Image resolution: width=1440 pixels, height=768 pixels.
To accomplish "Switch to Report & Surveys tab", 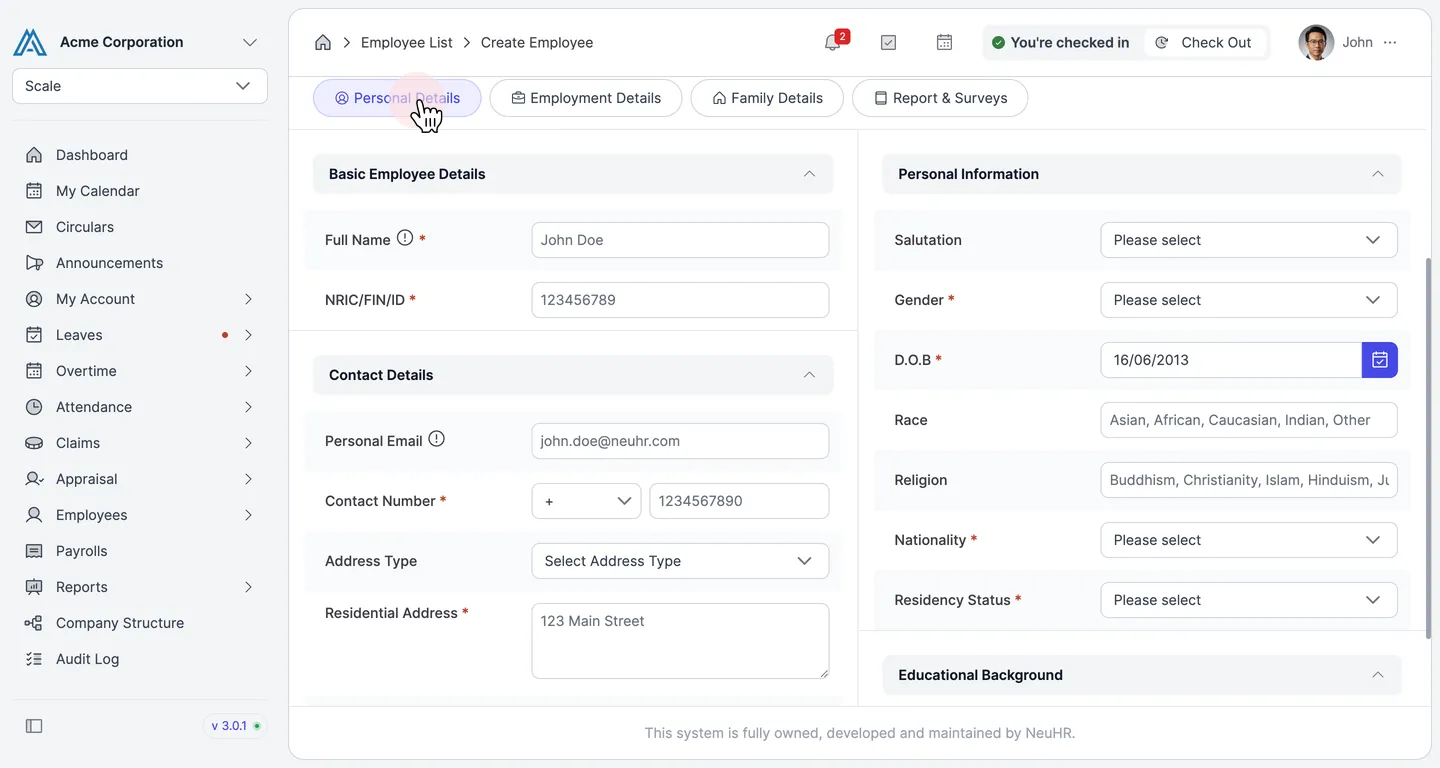I will click(940, 98).
